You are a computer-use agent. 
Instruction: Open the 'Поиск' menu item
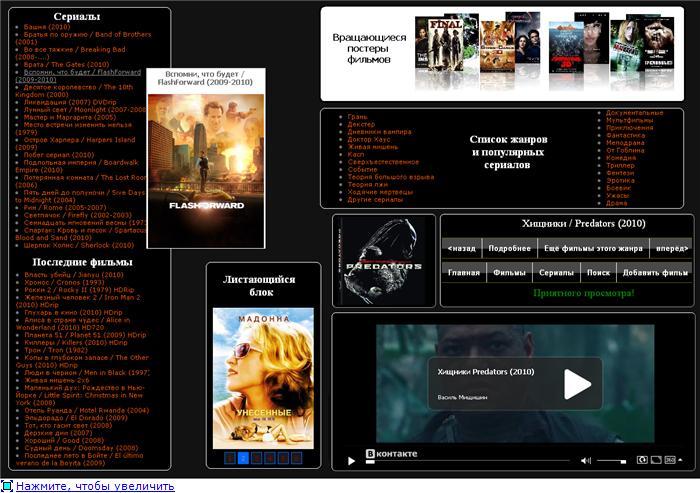[598, 272]
